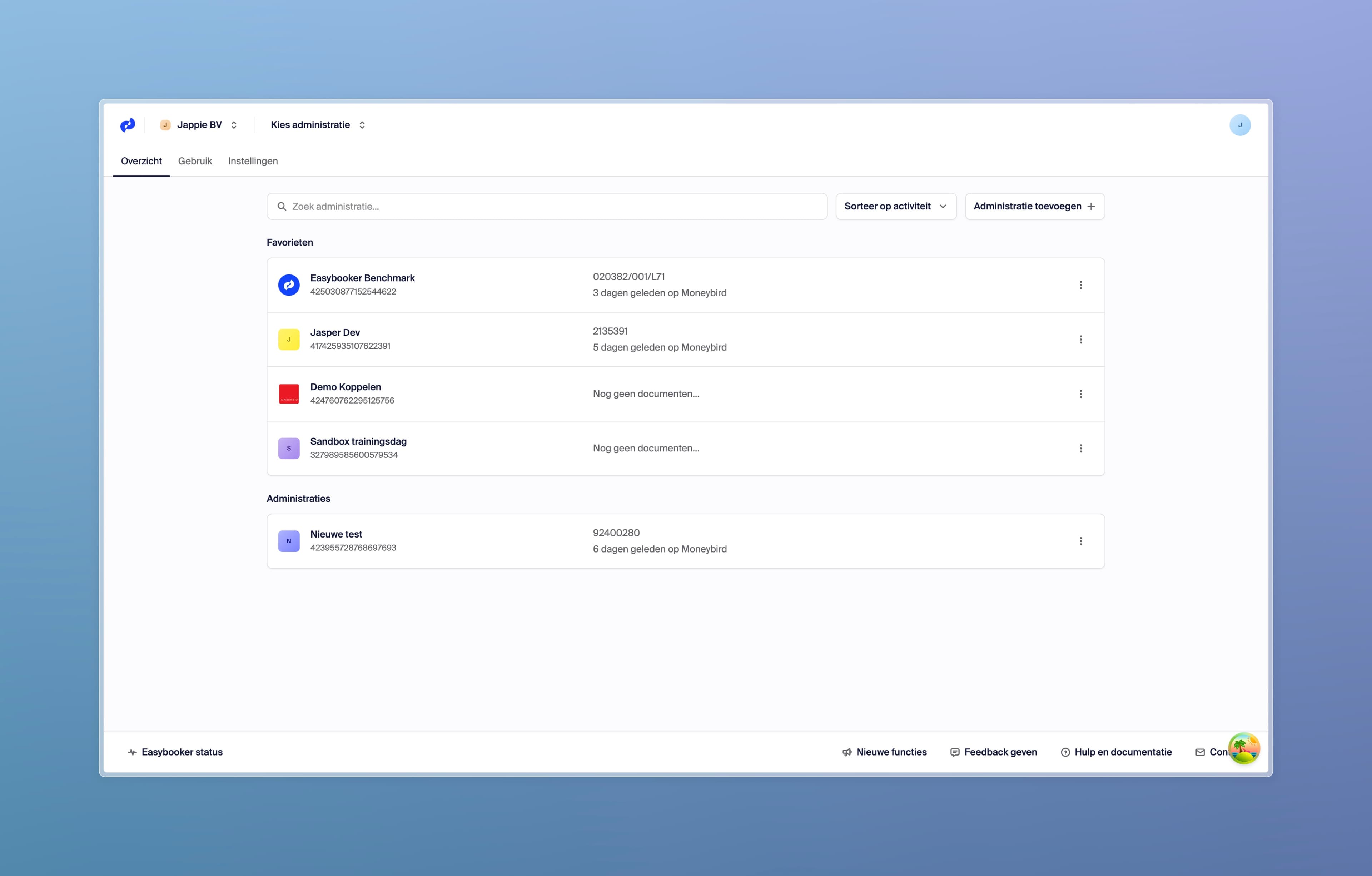The image size is (1372, 876).
Task: Click Nieuwe functies in the footer
Action: [884, 752]
